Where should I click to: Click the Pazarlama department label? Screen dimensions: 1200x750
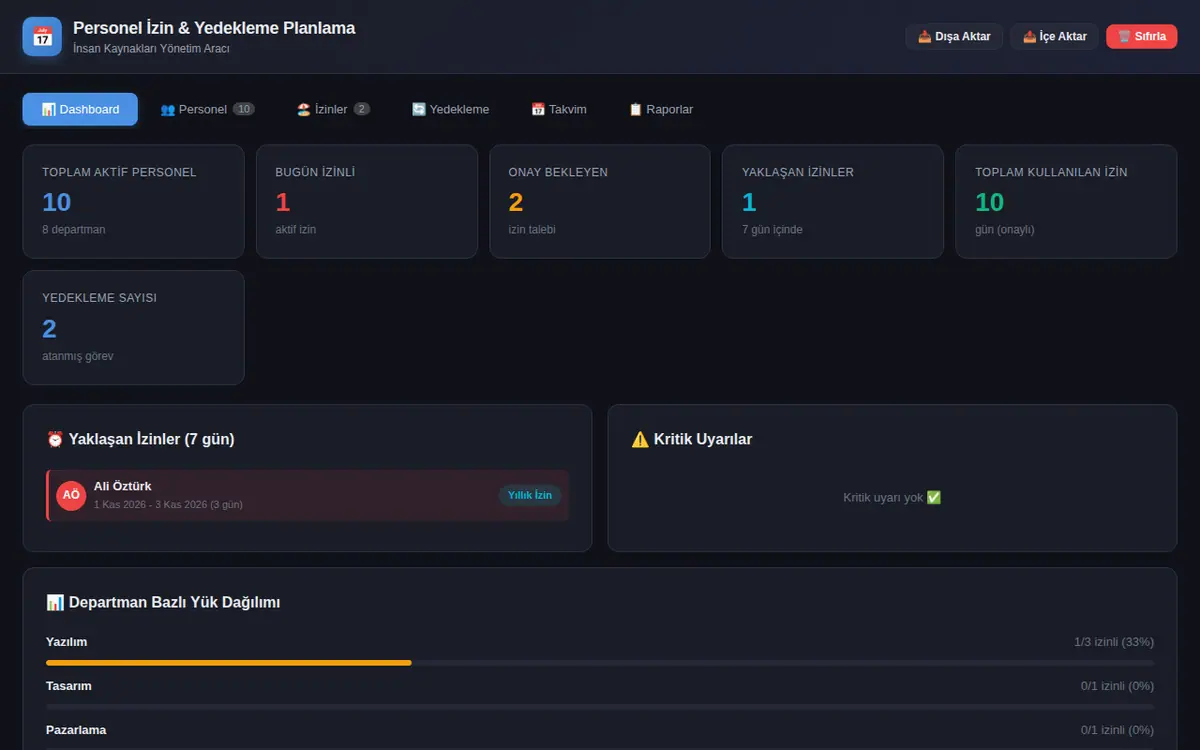pos(76,730)
